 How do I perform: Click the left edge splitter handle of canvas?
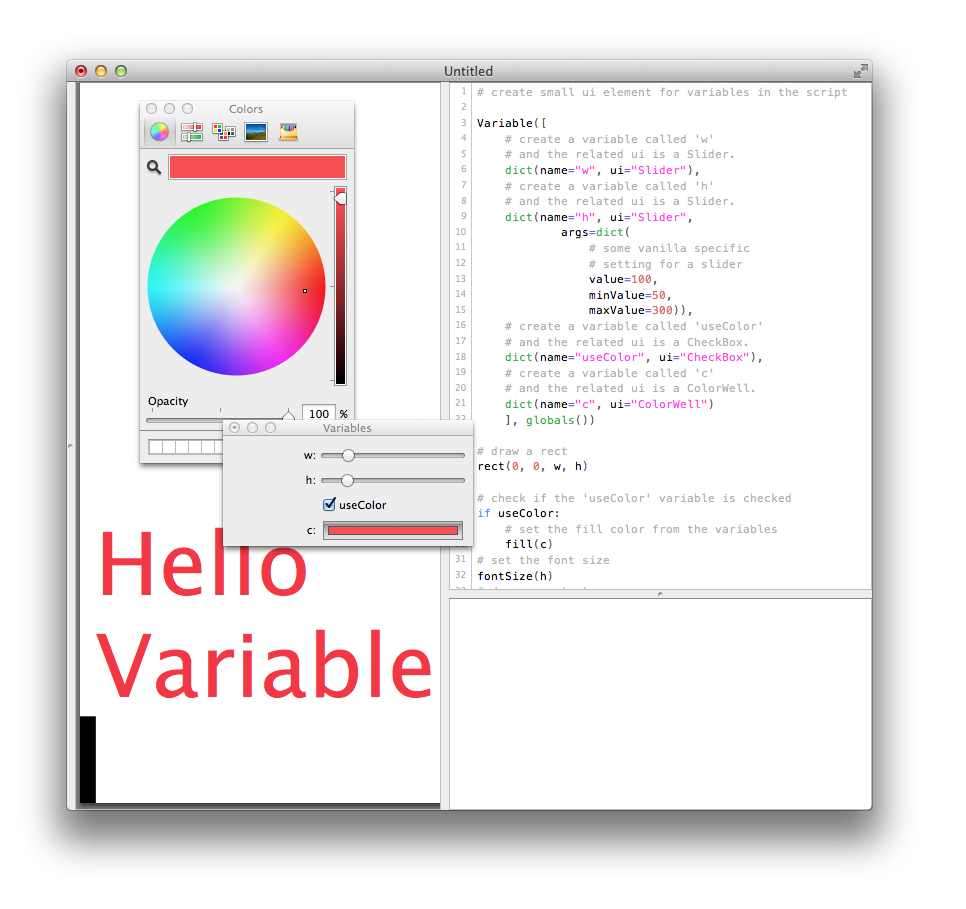[x=70, y=445]
